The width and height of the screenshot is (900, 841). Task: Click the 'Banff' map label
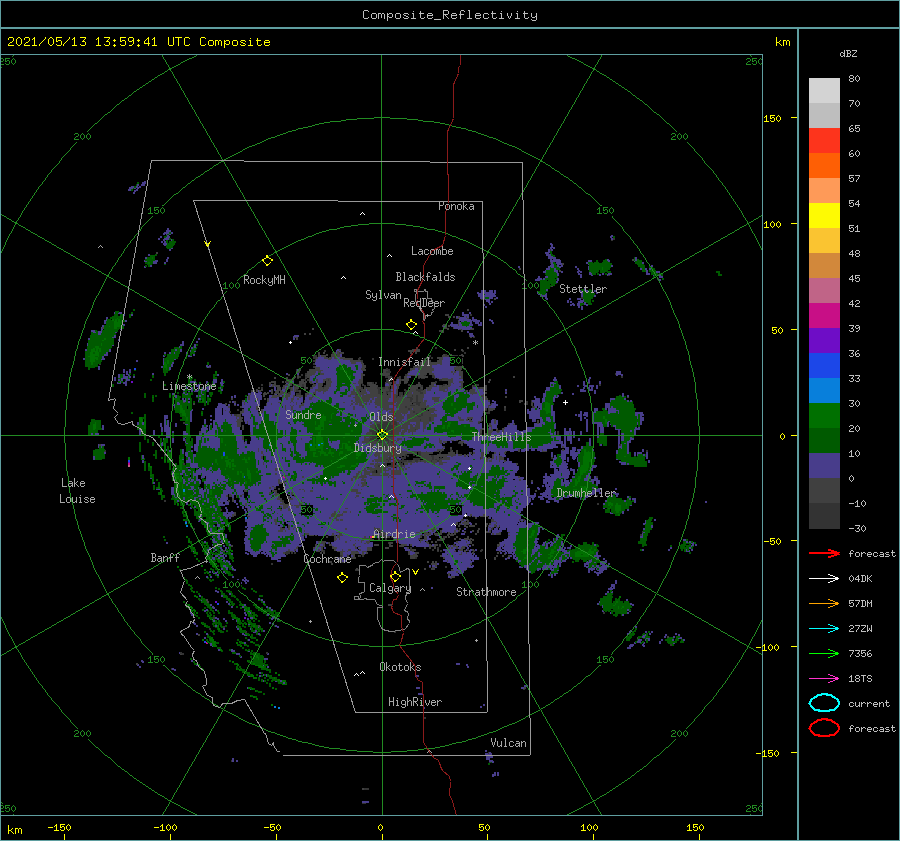coord(165,558)
